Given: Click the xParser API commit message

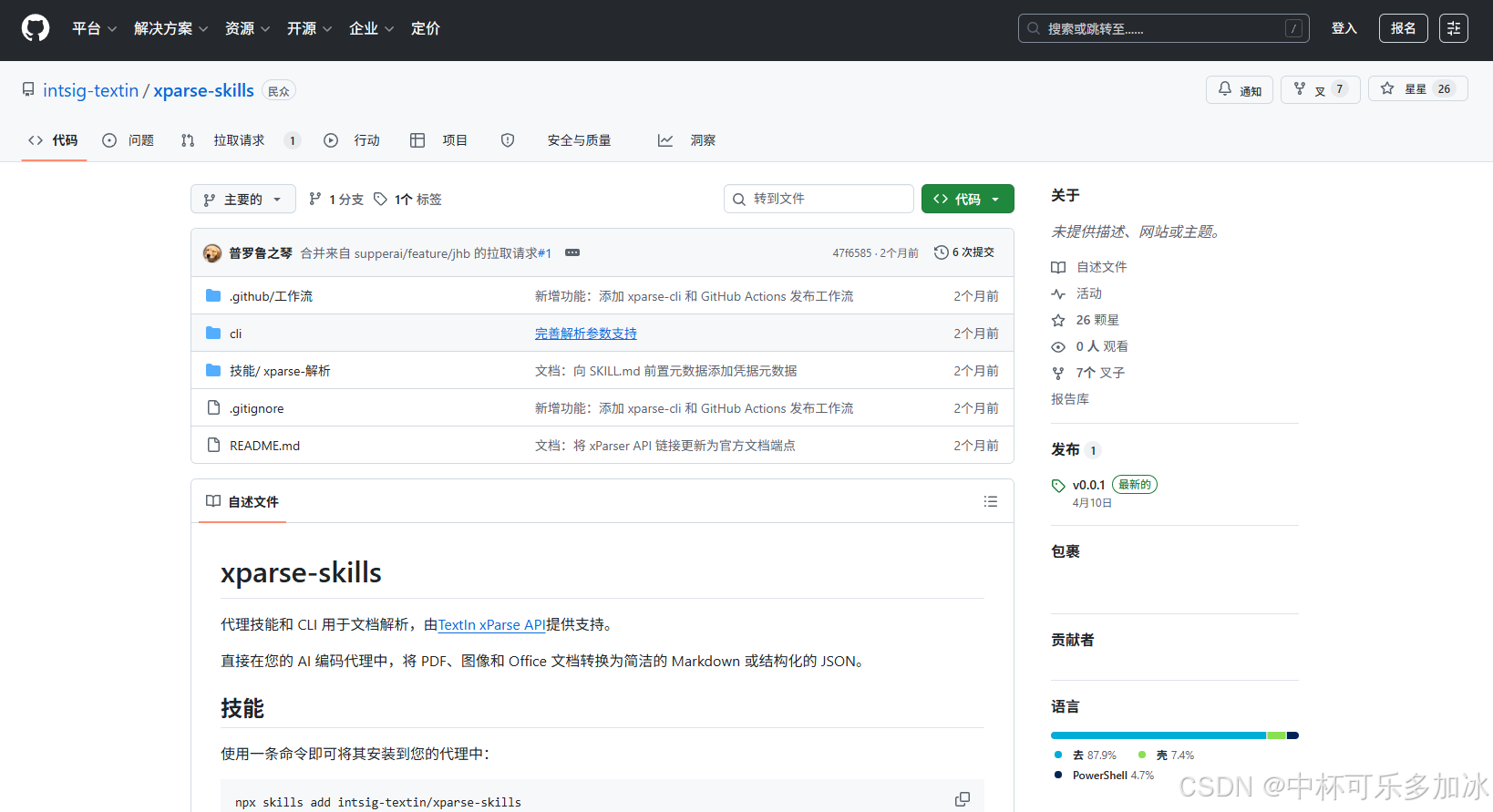Looking at the screenshot, I should (x=665, y=446).
